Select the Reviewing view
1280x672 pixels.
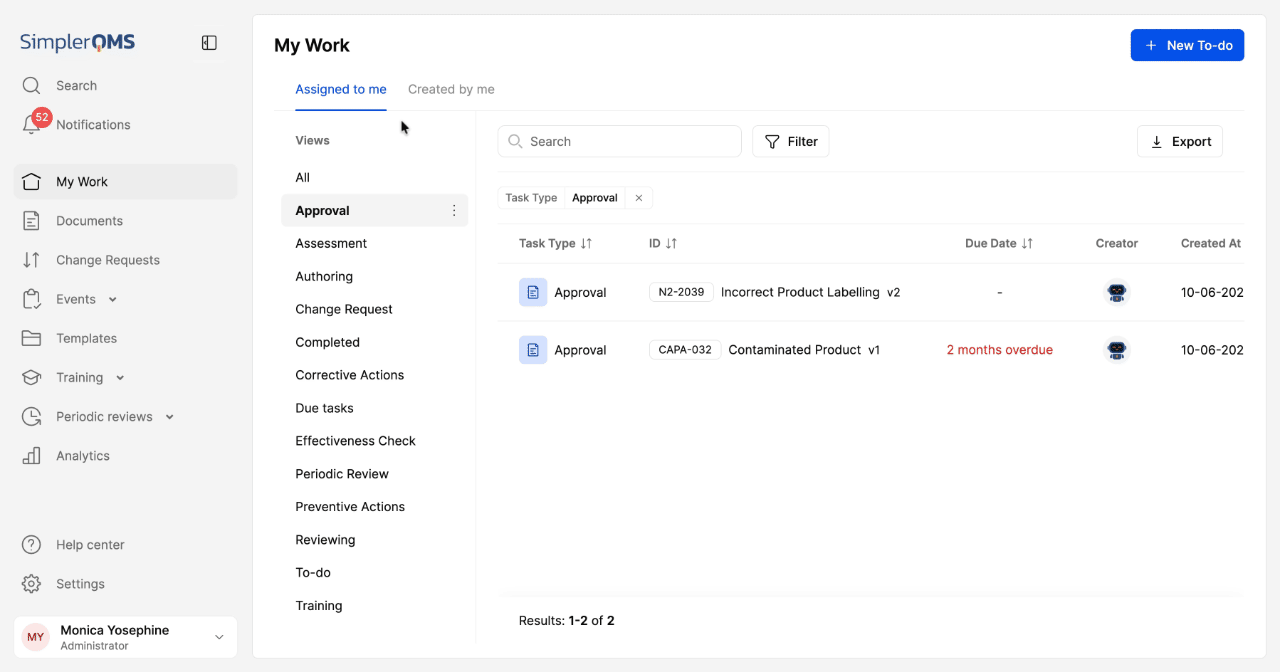pos(375,540)
